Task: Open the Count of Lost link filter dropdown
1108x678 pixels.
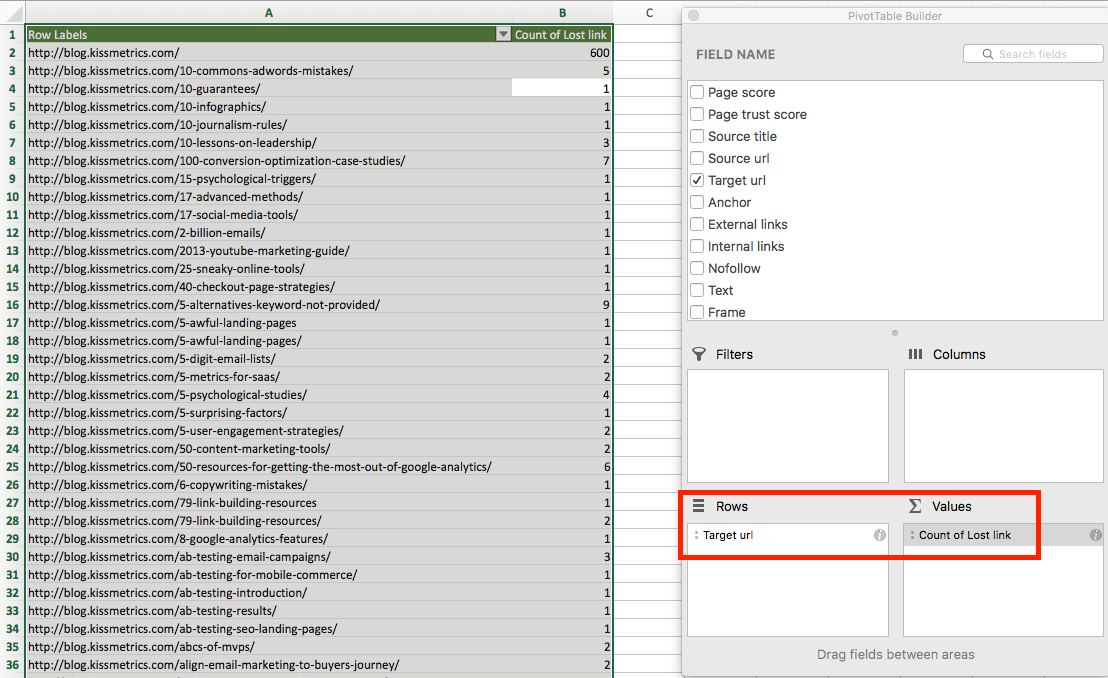Action: point(504,33)
